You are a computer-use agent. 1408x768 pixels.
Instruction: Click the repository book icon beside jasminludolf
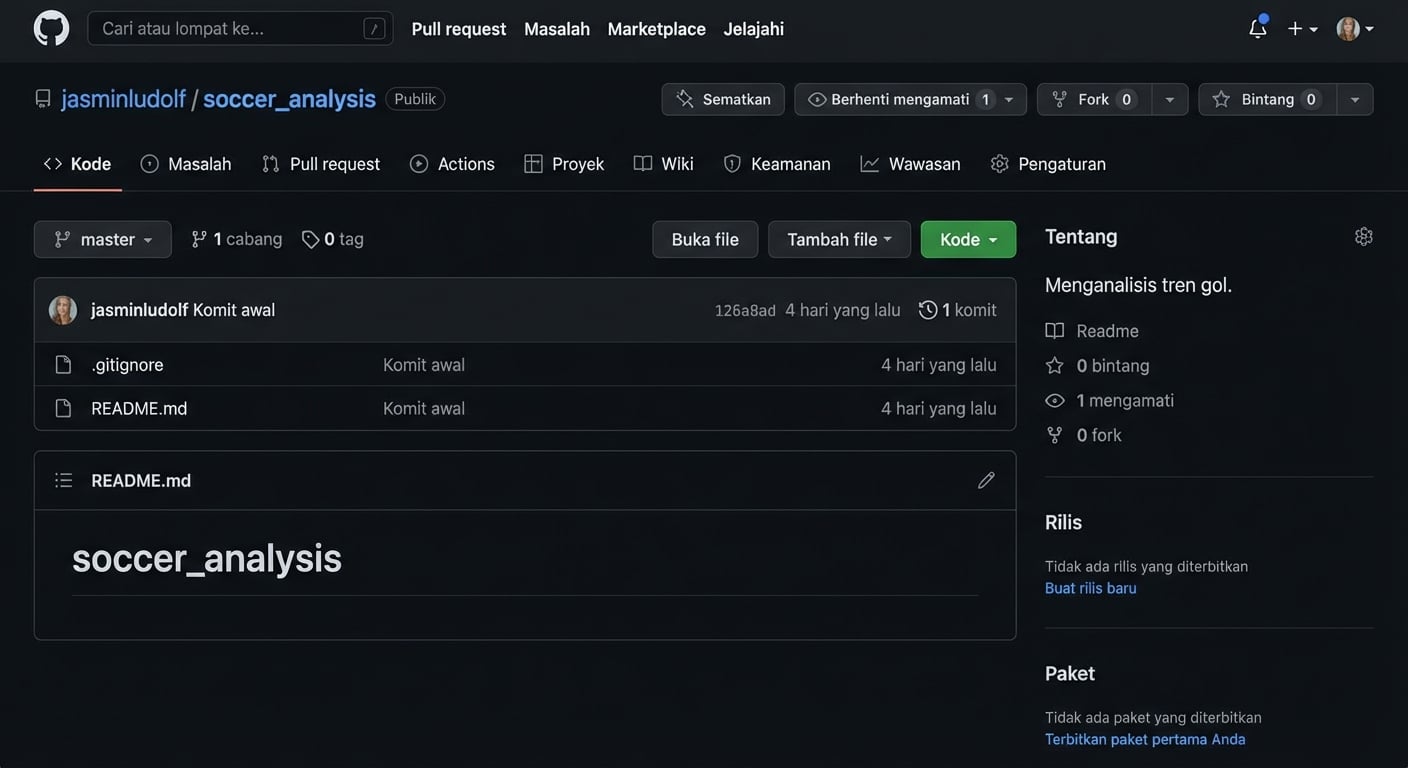(43, 98)
